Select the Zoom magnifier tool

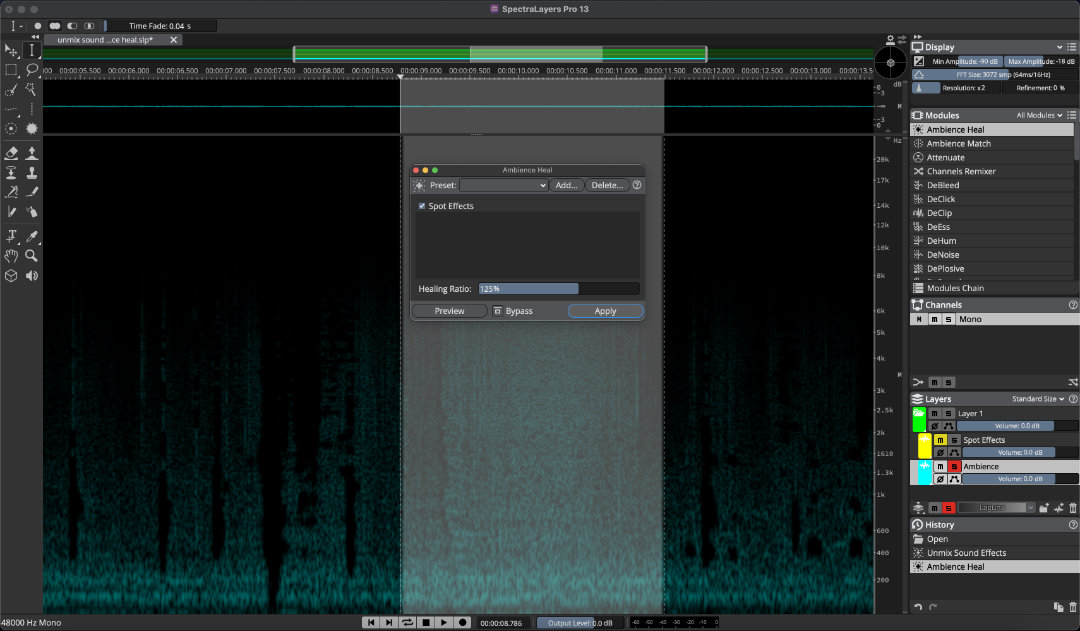(x=32, y=256)
